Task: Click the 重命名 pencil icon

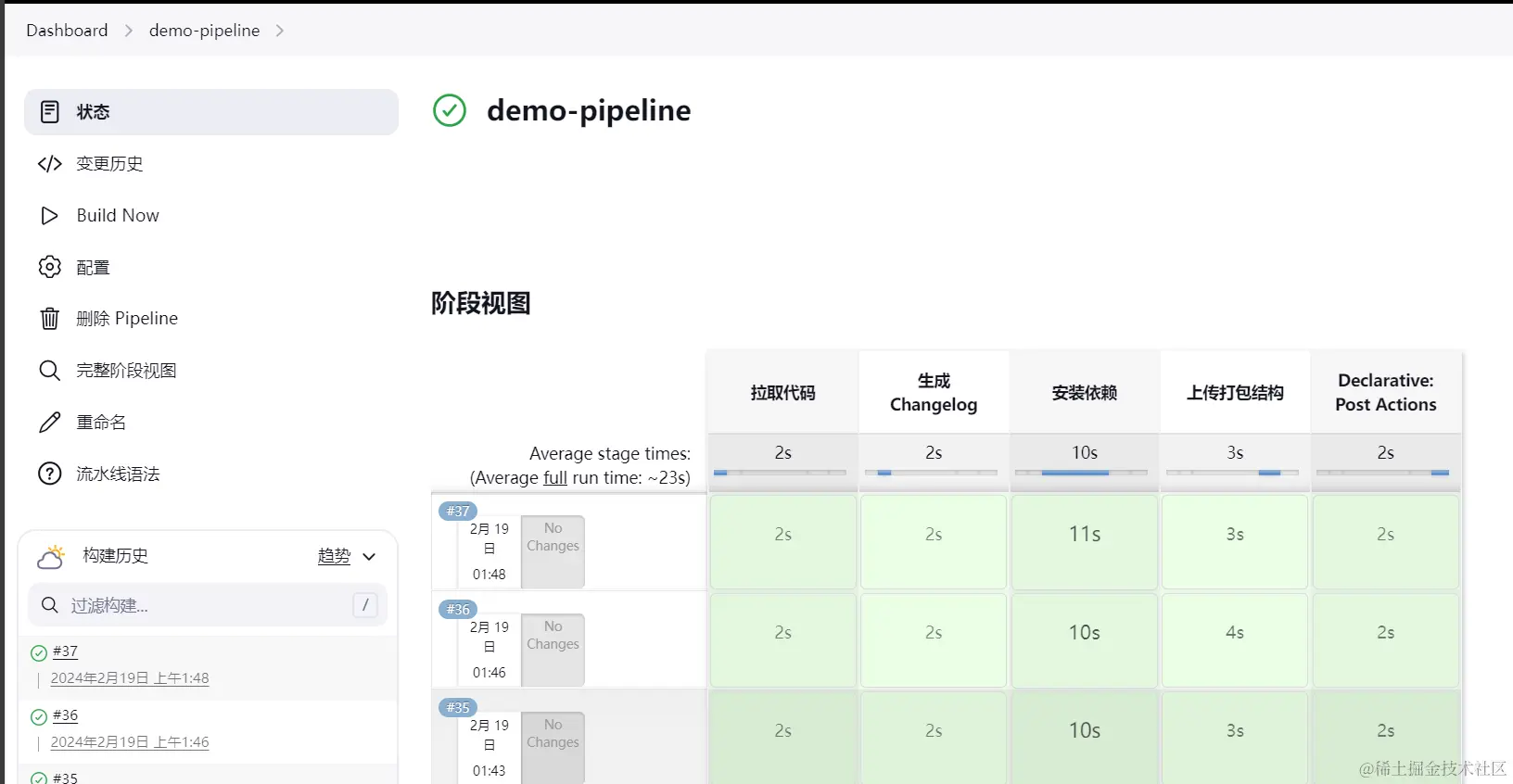Action: coord(50,423)
